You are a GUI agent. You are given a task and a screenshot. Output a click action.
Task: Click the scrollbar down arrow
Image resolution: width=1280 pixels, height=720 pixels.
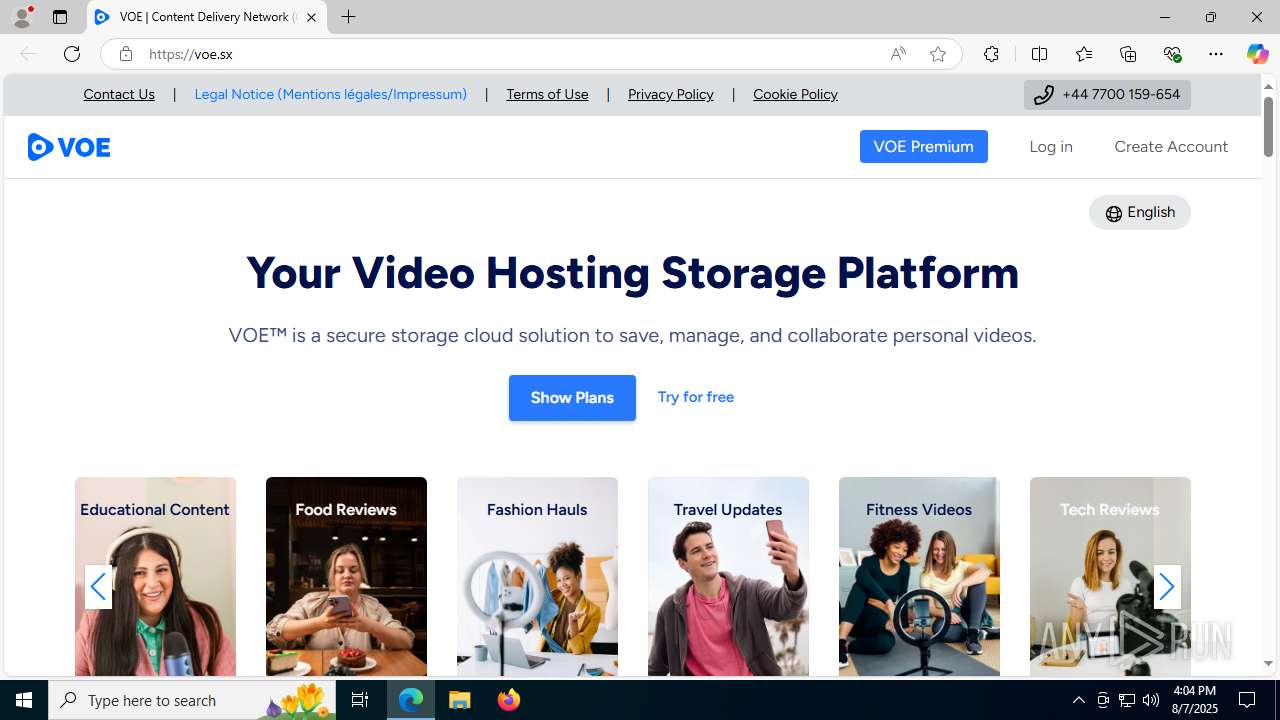pyautogui.click(x=1268, y=664)
